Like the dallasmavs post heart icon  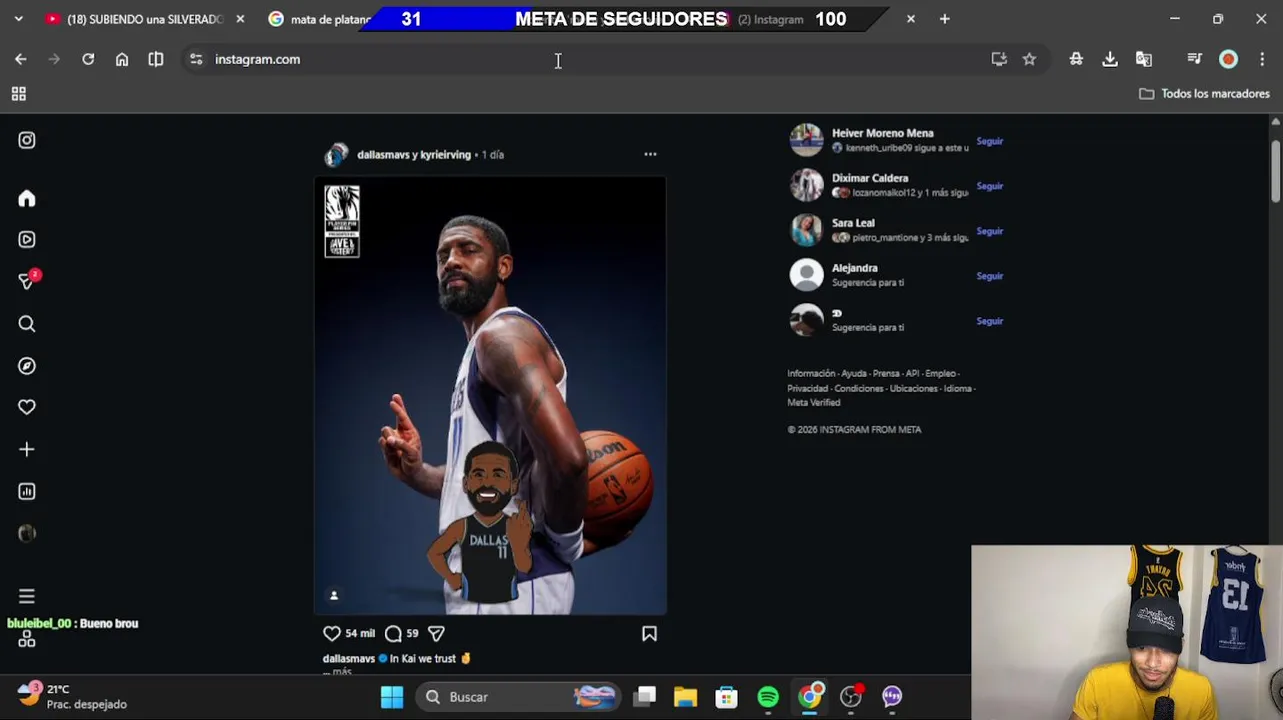click(x=332, y=634)
